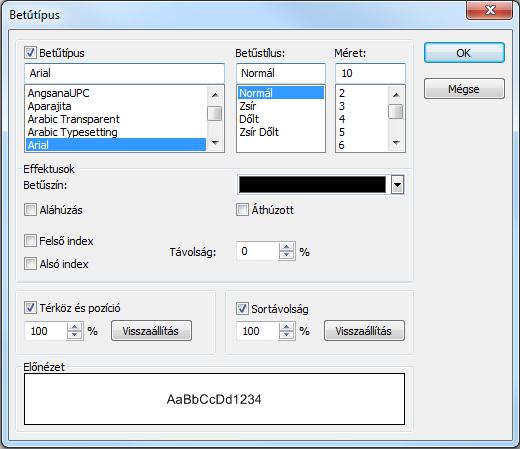Image resolution: width=520 pixels, height=449 pixels.
Task: Click the font list scrollbar thumb
Action: coord(215,113)
